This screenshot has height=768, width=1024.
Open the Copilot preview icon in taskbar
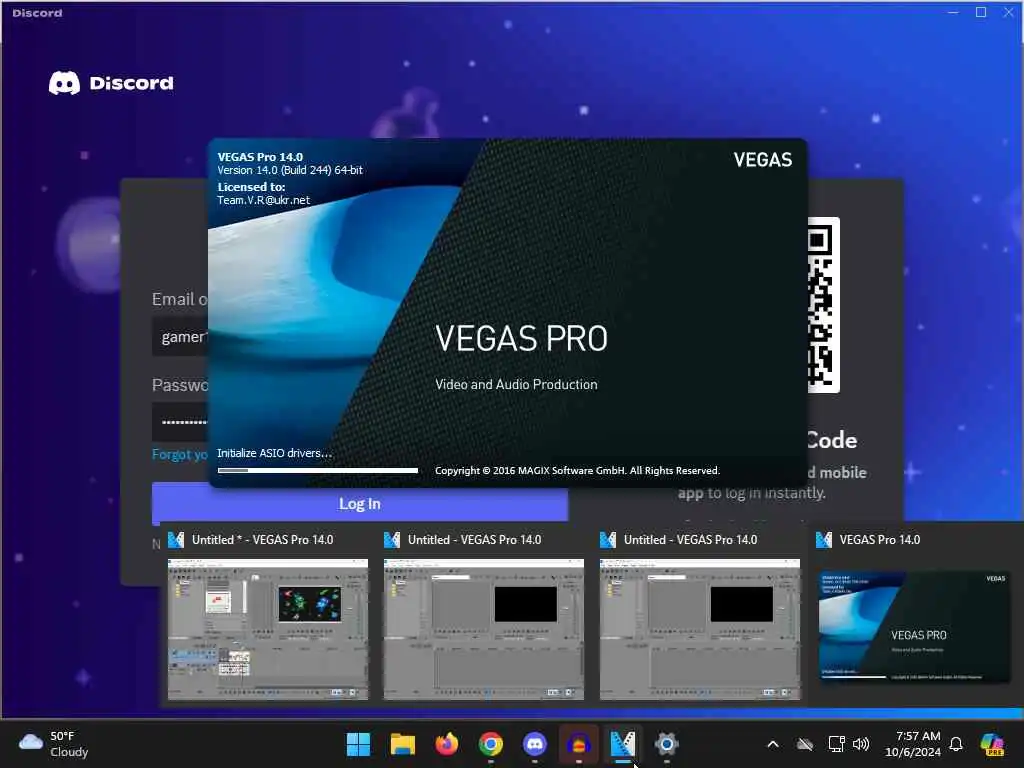(992, 744)
